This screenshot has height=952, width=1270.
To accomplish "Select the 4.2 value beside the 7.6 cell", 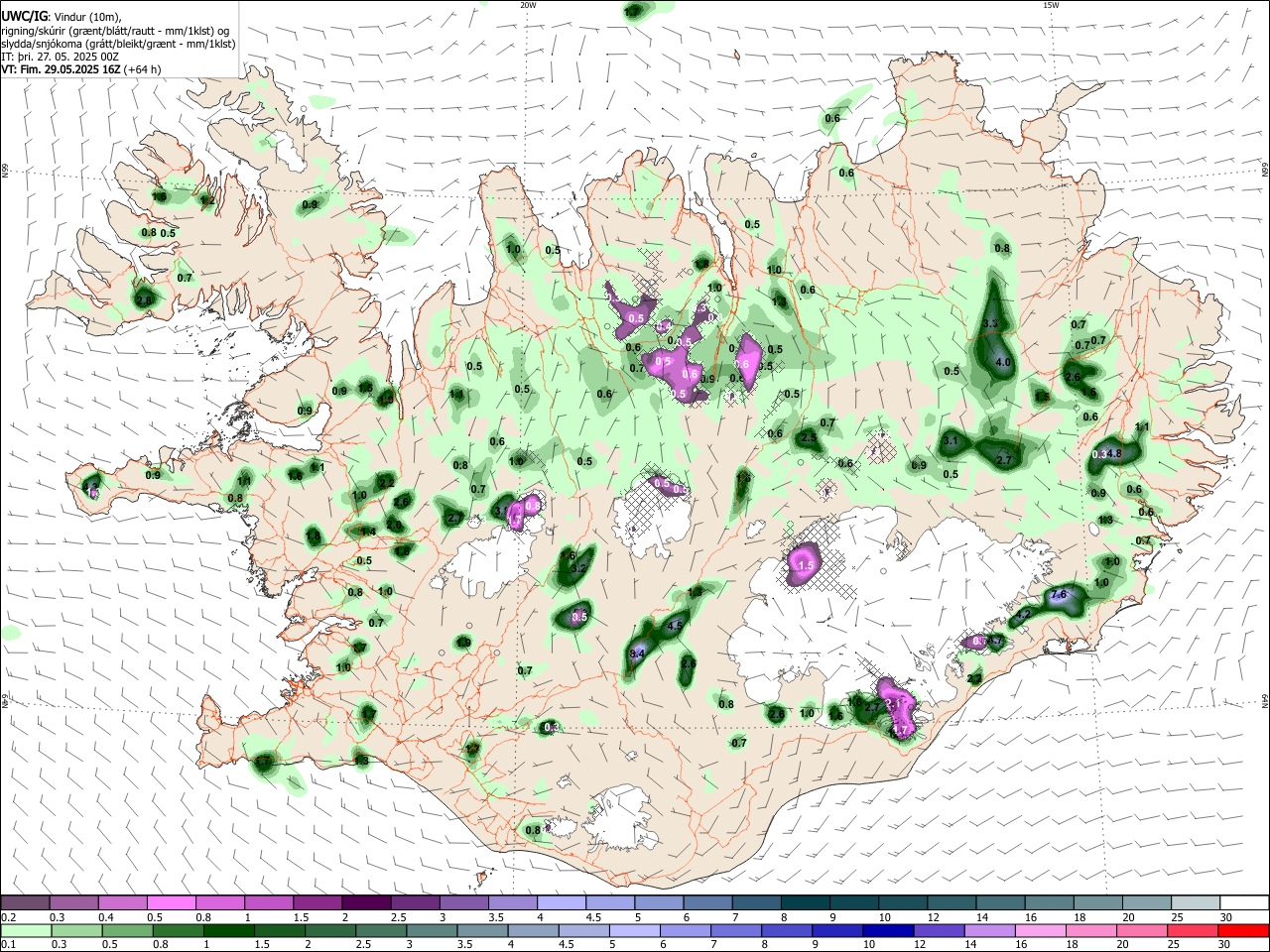I will pyautogui.click(x=1023, y=615).
